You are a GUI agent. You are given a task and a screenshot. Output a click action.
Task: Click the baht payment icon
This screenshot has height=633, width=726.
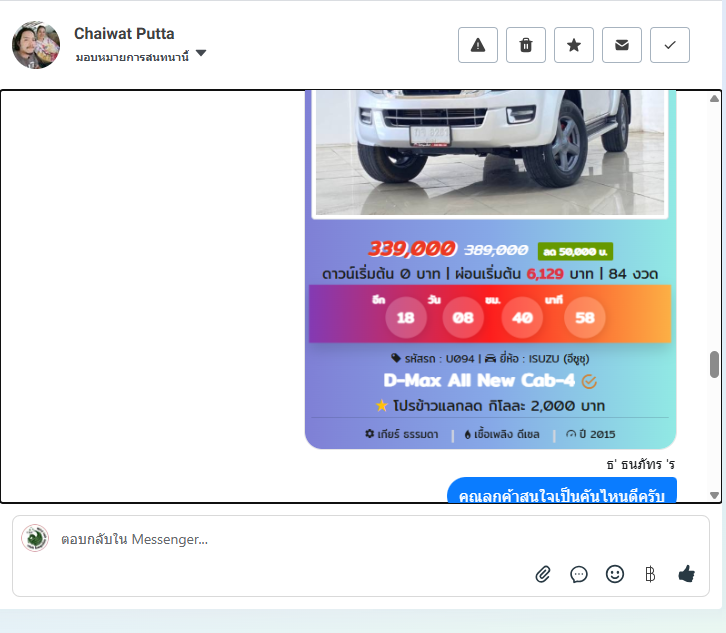(650, 574)
